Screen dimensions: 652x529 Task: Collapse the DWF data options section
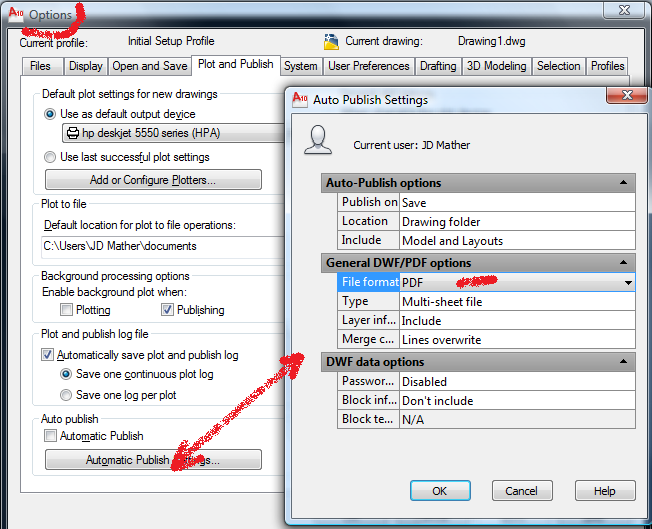pyautogui.click(x=623, y=361)
